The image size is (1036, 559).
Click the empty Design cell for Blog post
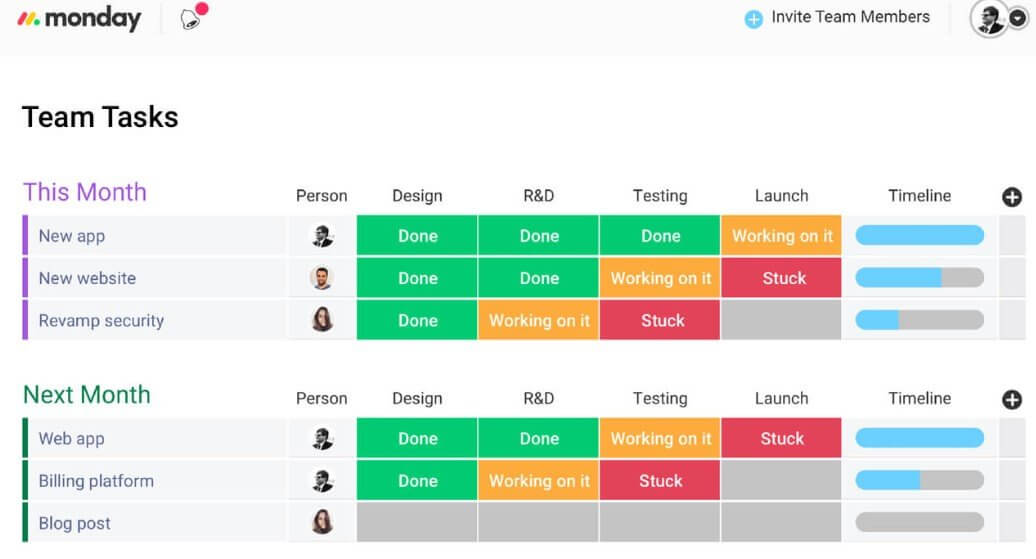pos(417,523)
